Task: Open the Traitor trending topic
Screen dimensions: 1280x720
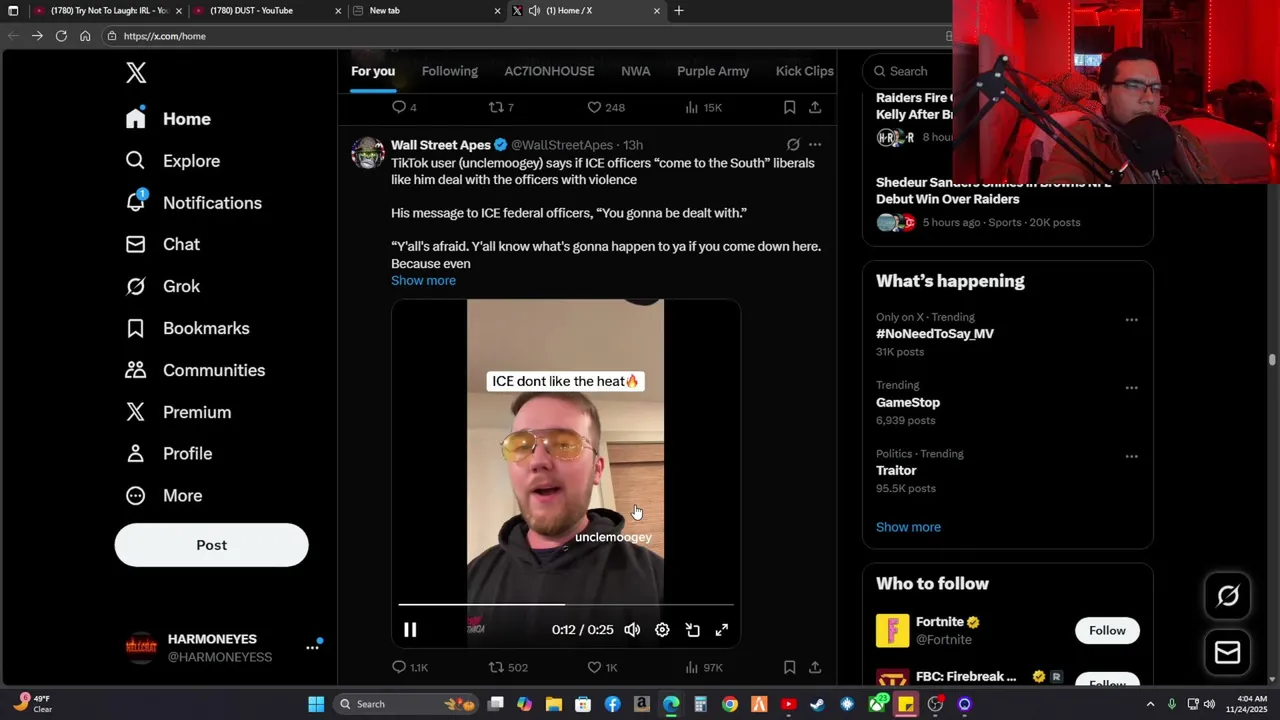Action: point(896,470)
